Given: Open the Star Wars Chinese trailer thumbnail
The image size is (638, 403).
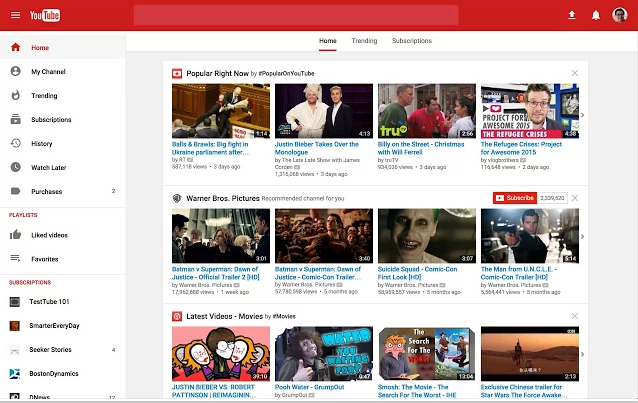Looking at the screenshot, I should 530,354.
